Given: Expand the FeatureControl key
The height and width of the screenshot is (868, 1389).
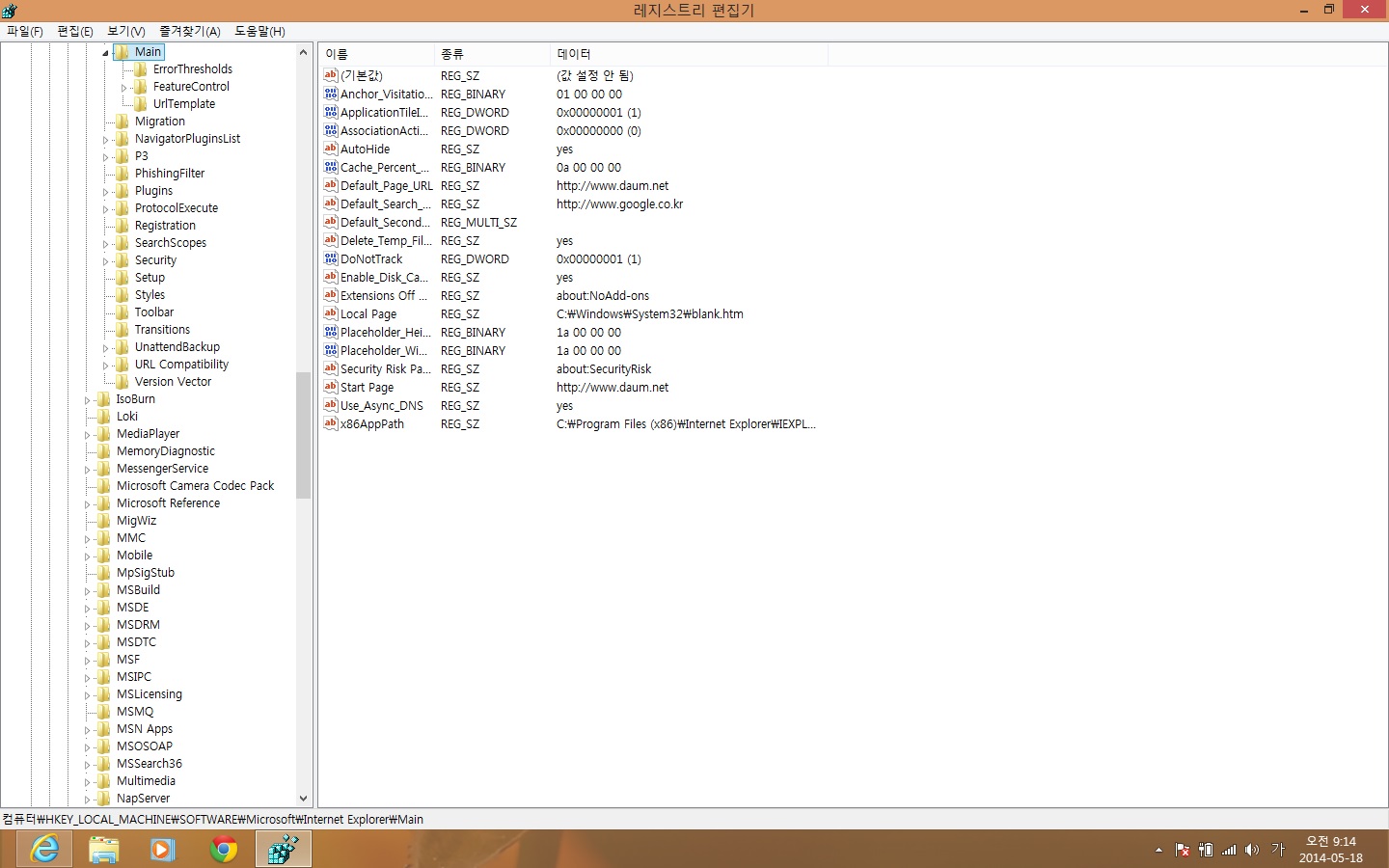Looking at the screenshot, I should tap(123, 88).
